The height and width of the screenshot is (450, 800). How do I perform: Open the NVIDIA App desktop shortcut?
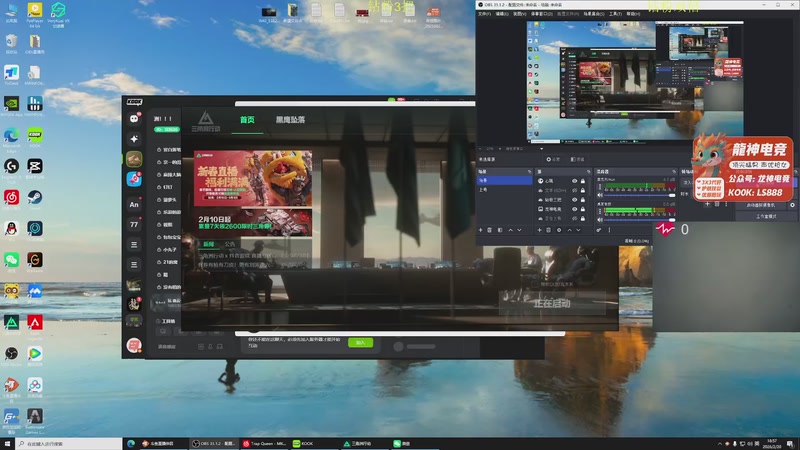(x=11, y=106)
